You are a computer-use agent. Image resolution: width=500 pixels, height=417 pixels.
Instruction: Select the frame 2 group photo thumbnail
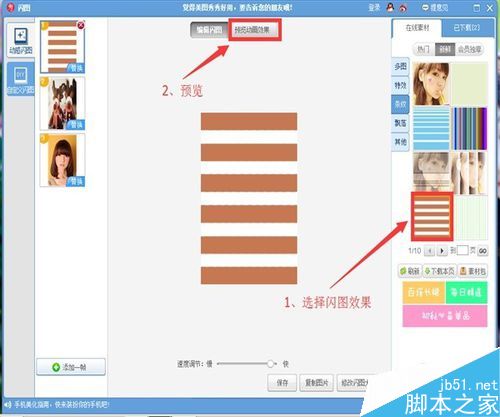[x=62, y=104]
